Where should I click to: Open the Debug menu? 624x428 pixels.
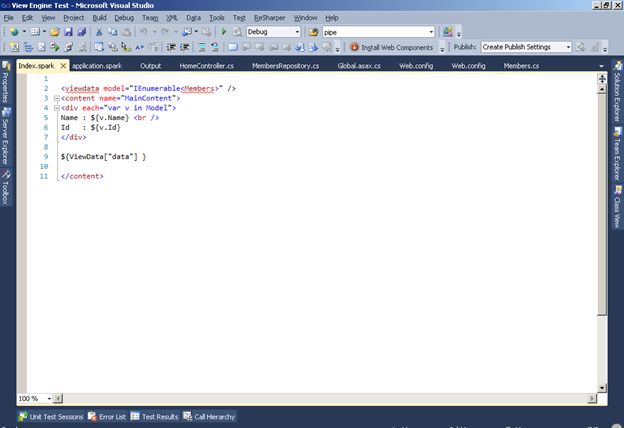pyautogui.click(x=124, y=18)
